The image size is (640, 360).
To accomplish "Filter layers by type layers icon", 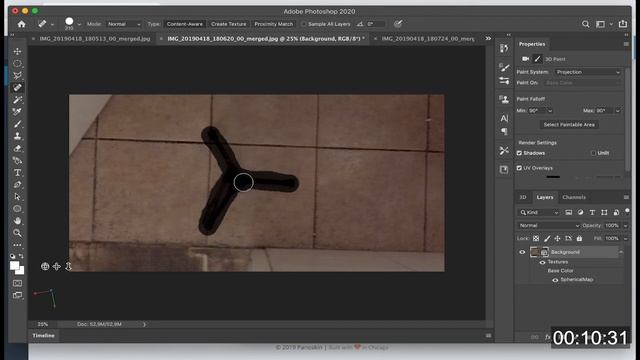I will 592,212.
